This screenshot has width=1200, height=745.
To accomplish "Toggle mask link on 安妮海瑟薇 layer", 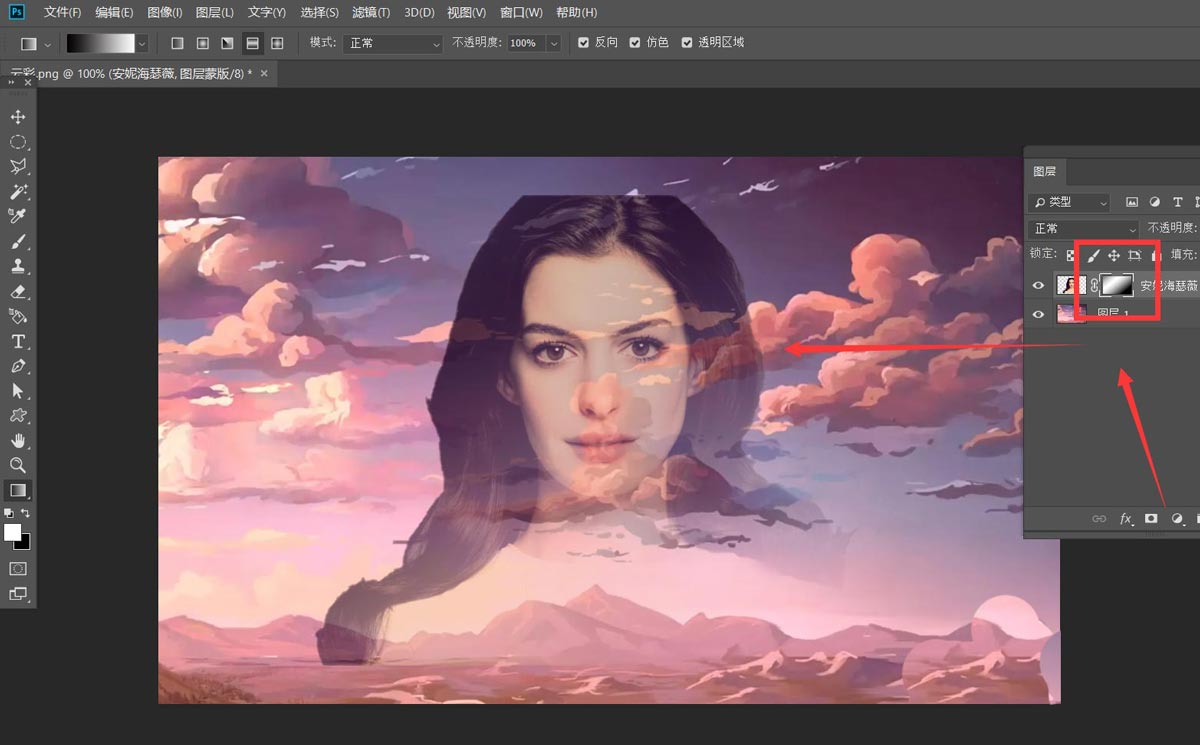I will tap(1093, 286).
